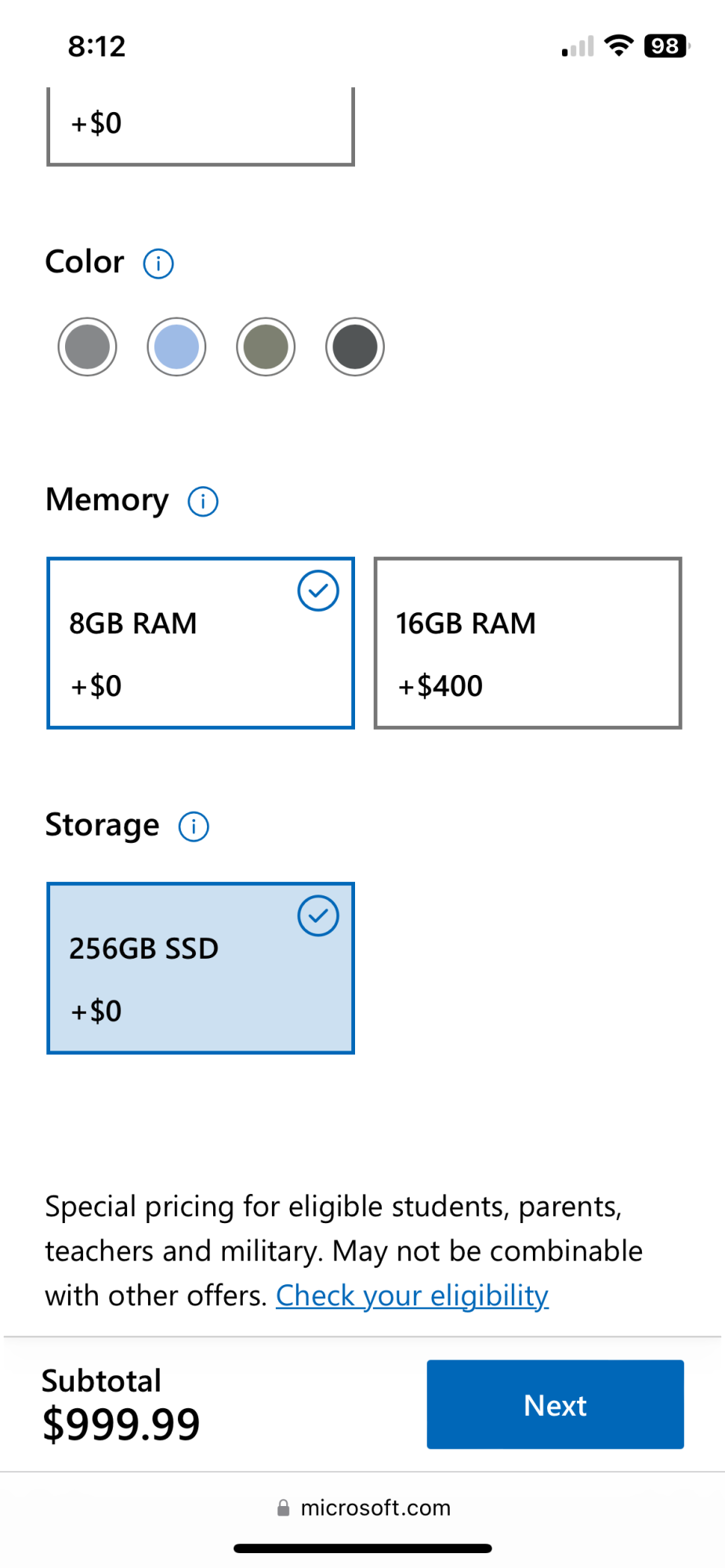Viewport: 725px width, 1568px height.
Task: Tap the 8:12 clock in status bar
Action: point(96,46)
